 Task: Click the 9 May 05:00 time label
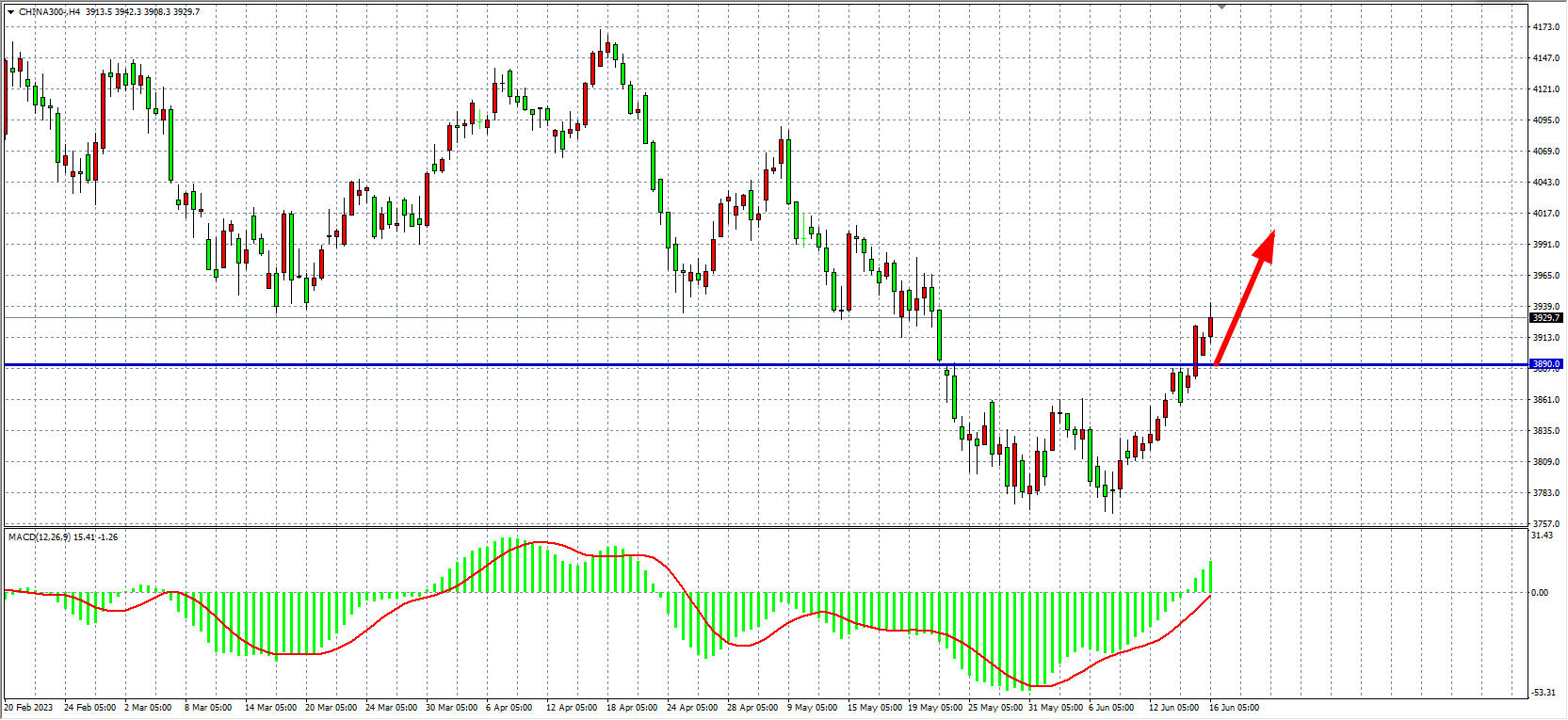click(812, 708)
